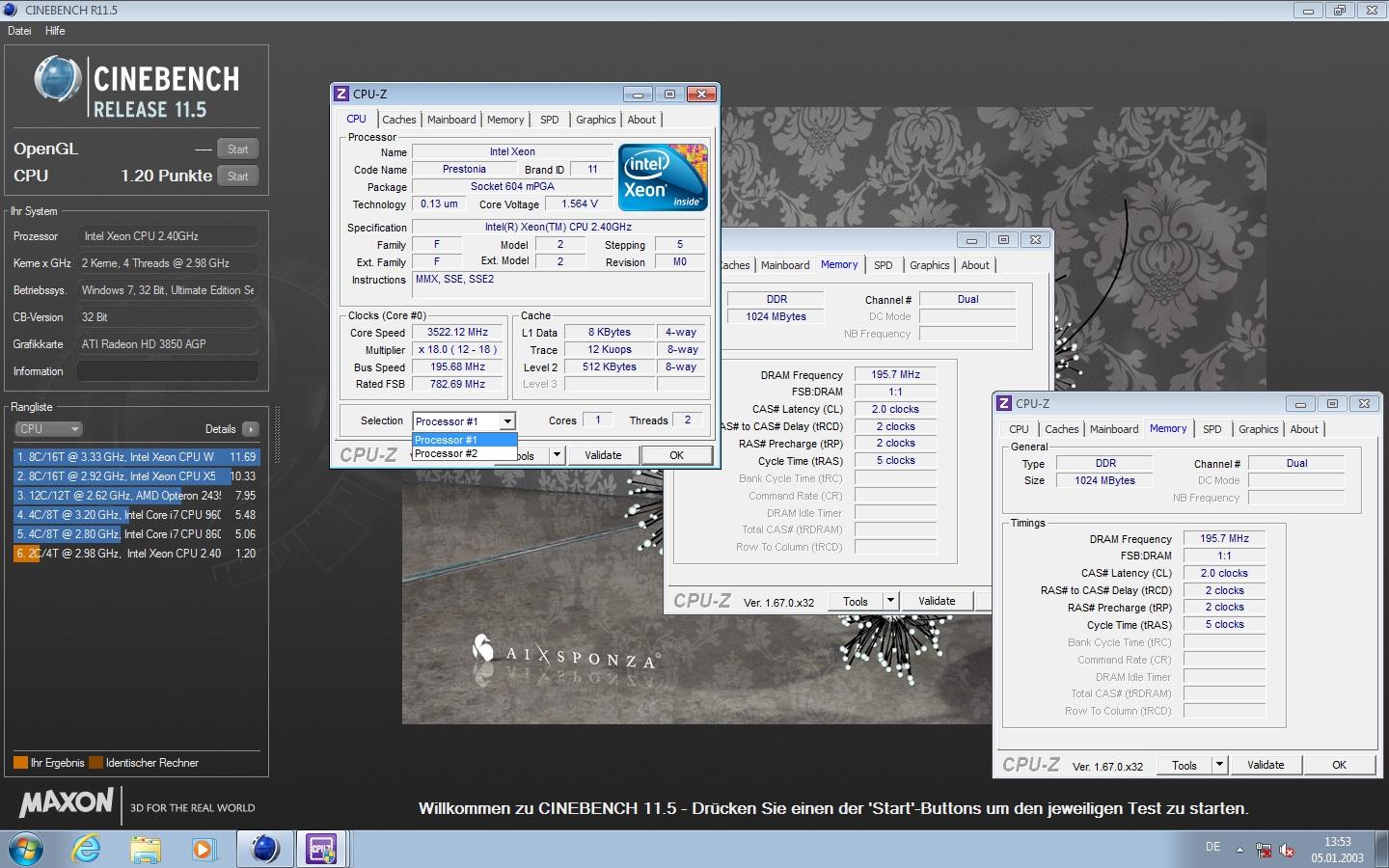
Task: Open the Datei menu
Action: (x=19, y=31)
